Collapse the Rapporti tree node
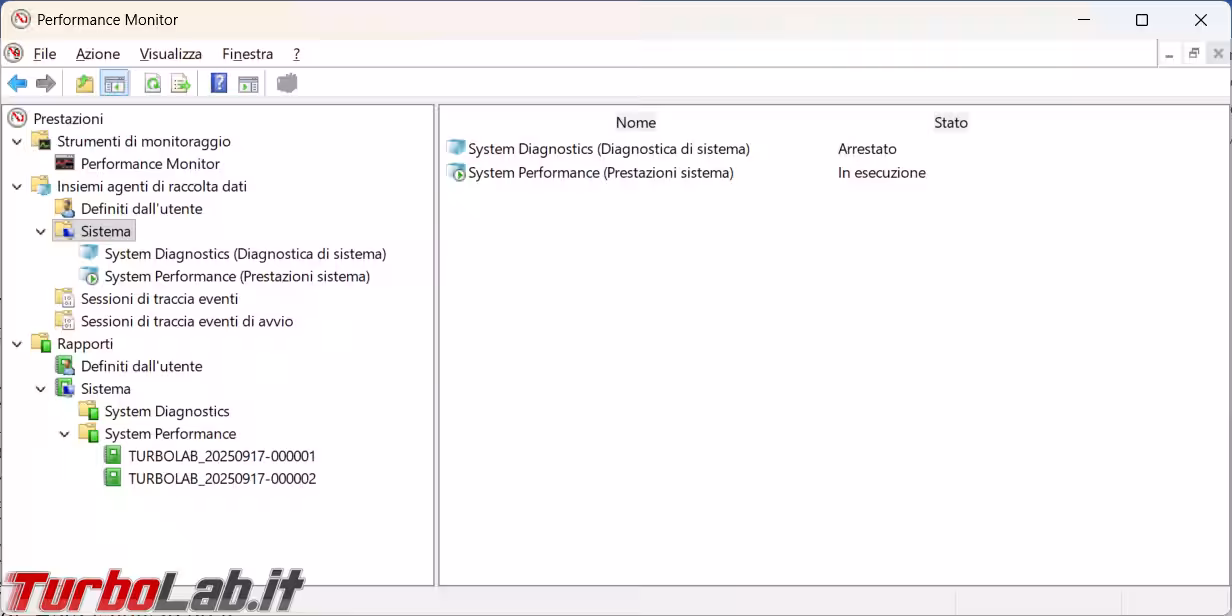Screen dimensions: 1232x616 pos(17,344)
